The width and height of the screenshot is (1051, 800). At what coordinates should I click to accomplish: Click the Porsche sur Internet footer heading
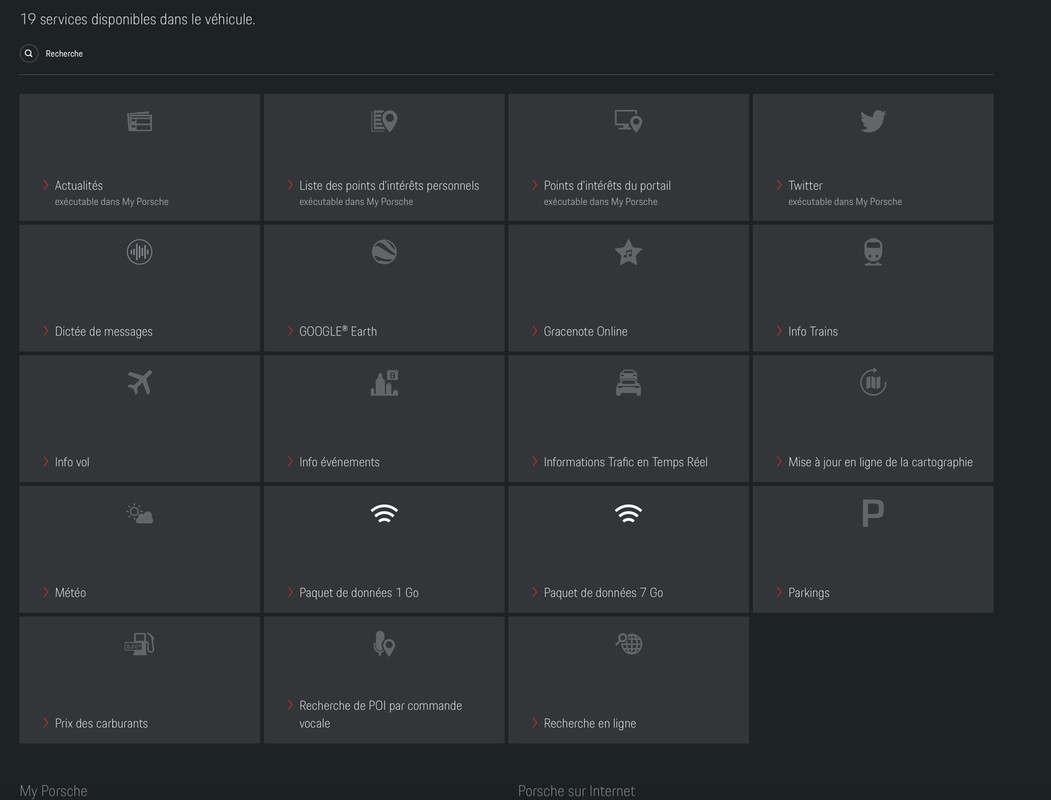point(576,791)
